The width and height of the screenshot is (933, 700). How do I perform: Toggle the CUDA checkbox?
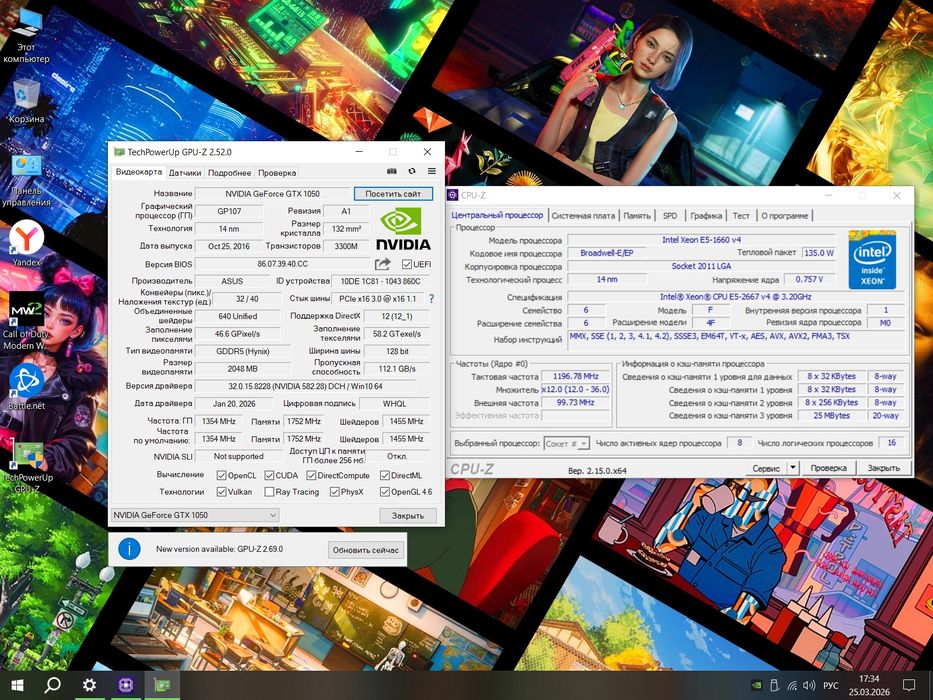click(x=268, y=475)
